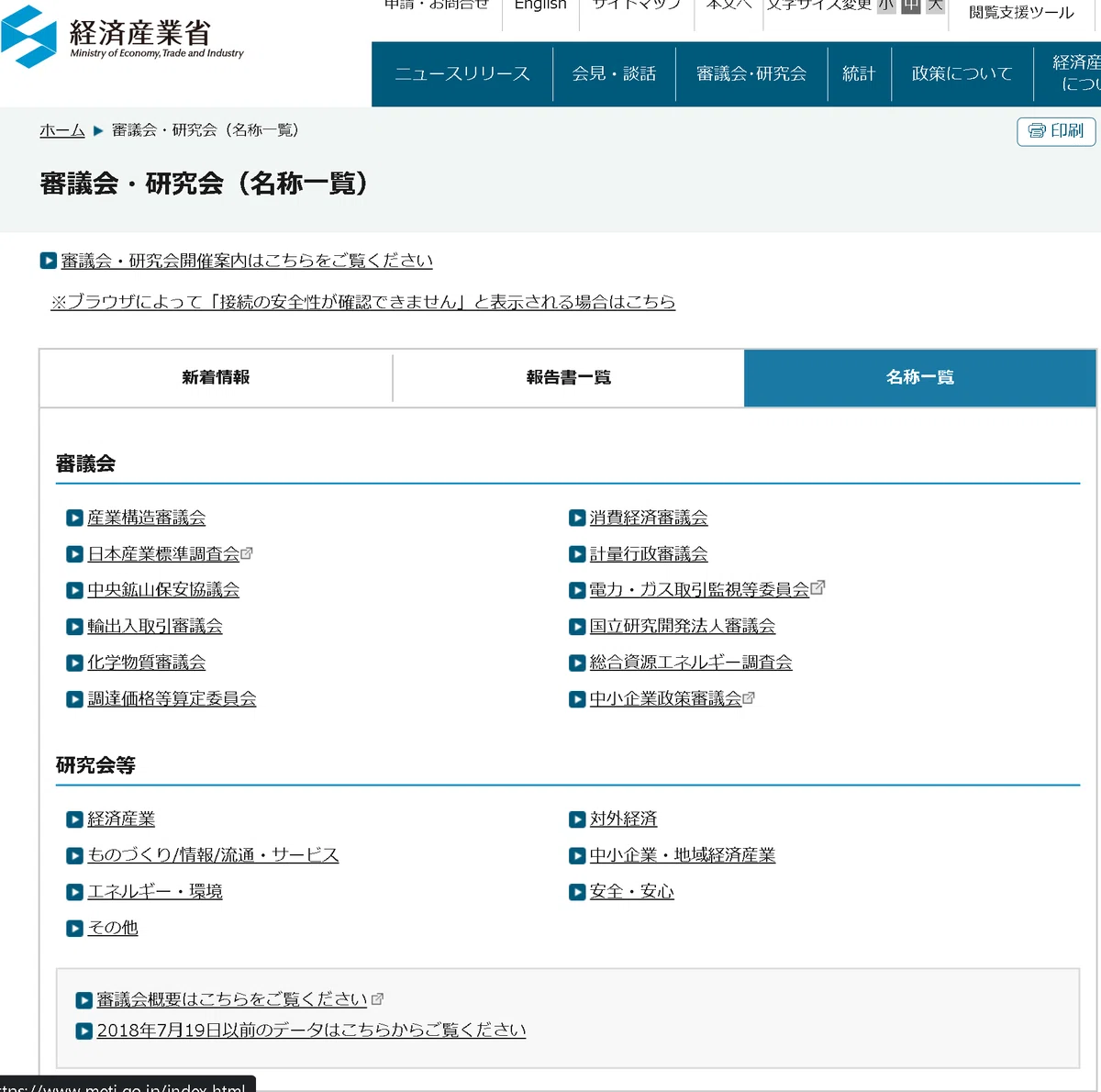1101x1092 pixels.
Task: Click external link icon after 中小企業政策審議会
Action: [x=749, y=698]
